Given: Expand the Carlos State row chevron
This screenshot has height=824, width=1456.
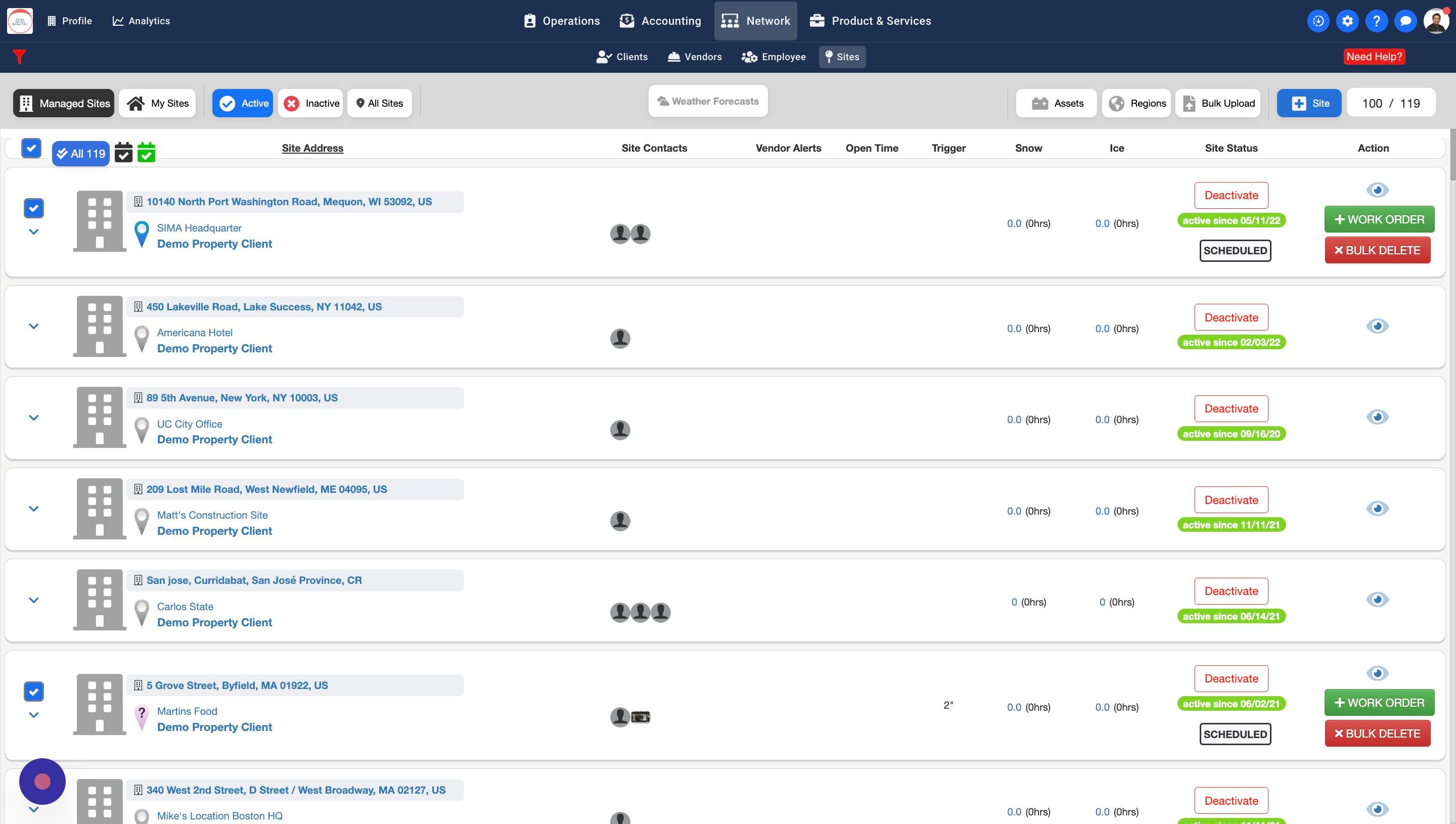Looking at the screenshot, I should (33, 600).
